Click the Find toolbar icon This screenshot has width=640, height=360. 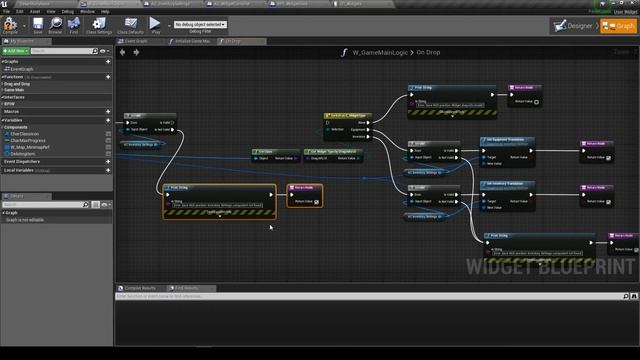(x=74, y=24)
